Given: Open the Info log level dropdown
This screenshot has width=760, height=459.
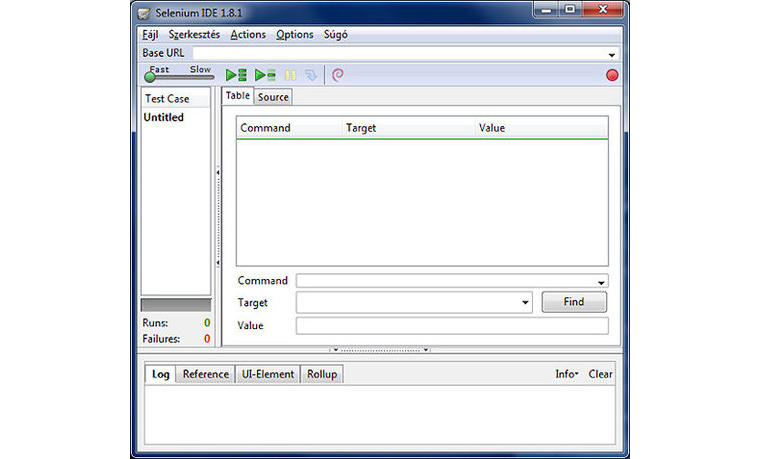Looking at the screenshot, I should click(567, 374).
